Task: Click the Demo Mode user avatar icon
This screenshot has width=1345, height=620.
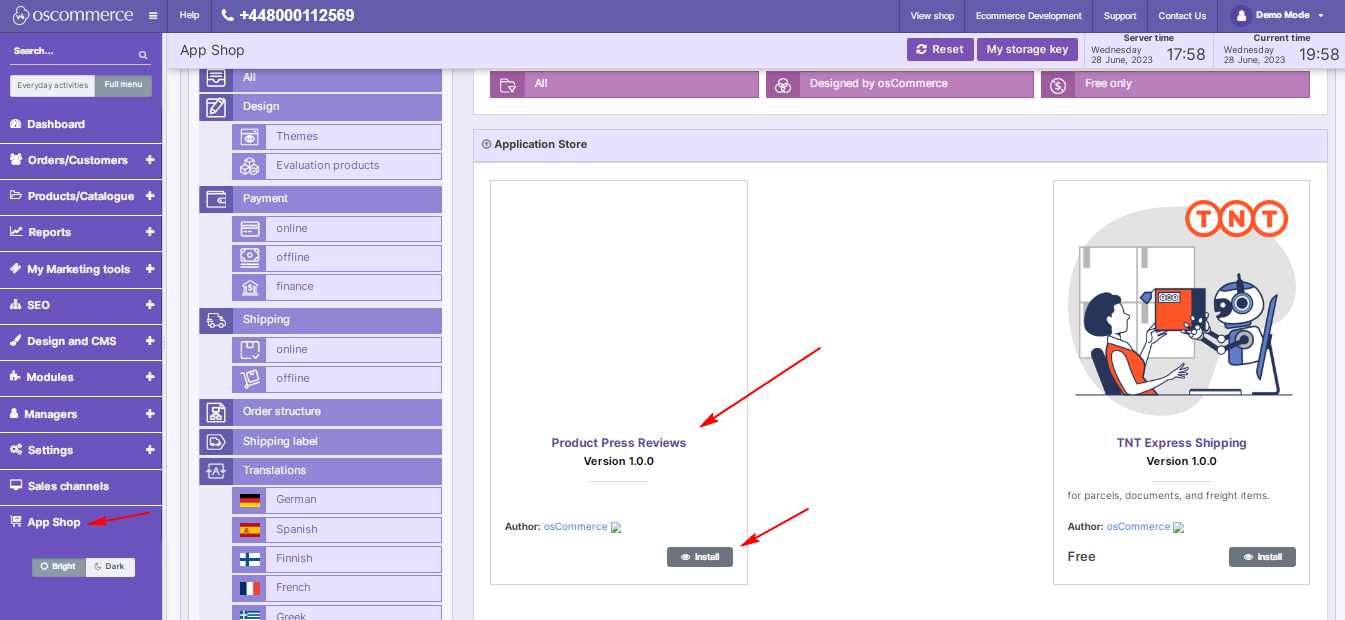Action: pos(1241,16)
